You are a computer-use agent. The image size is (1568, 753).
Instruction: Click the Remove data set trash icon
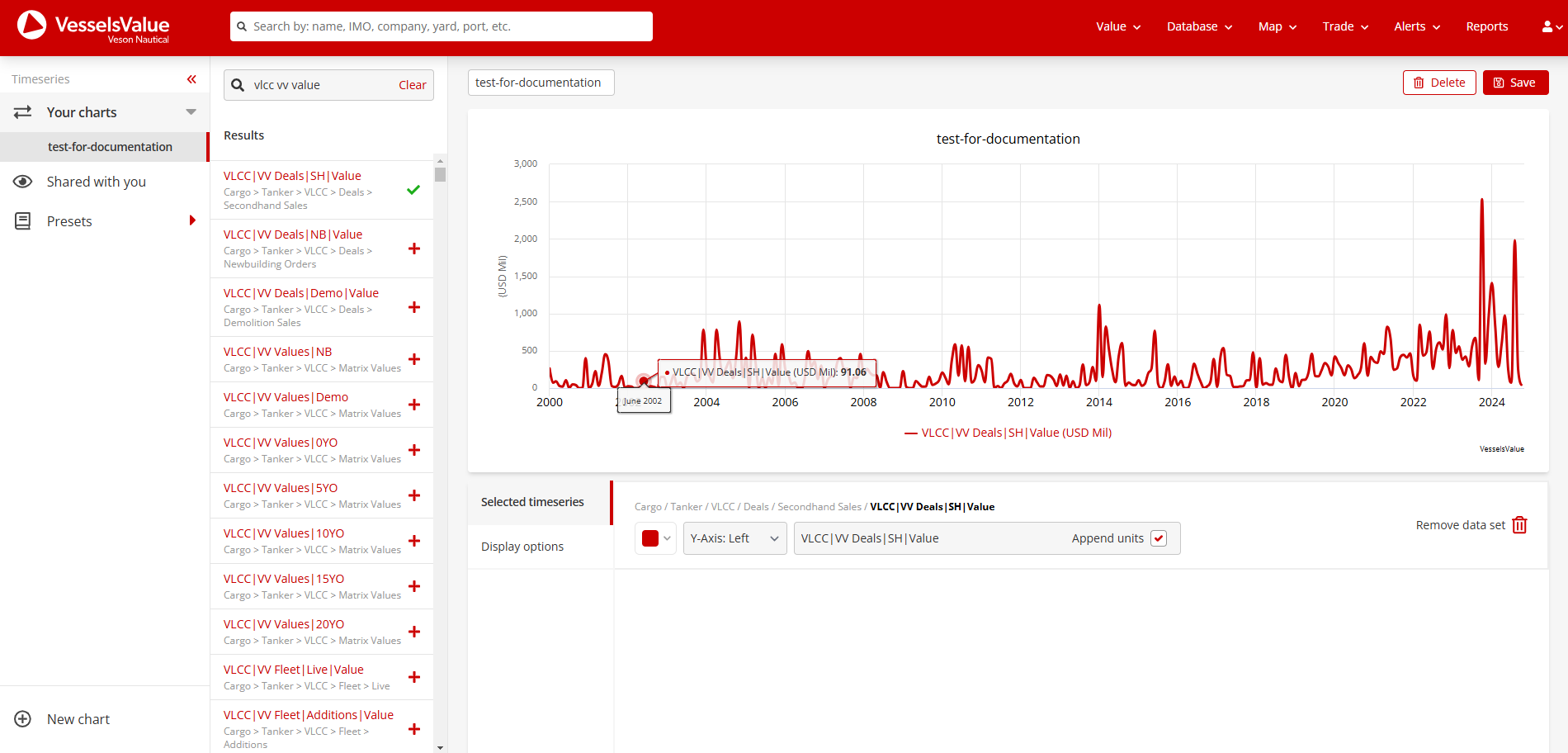[x=1519, y=525]
